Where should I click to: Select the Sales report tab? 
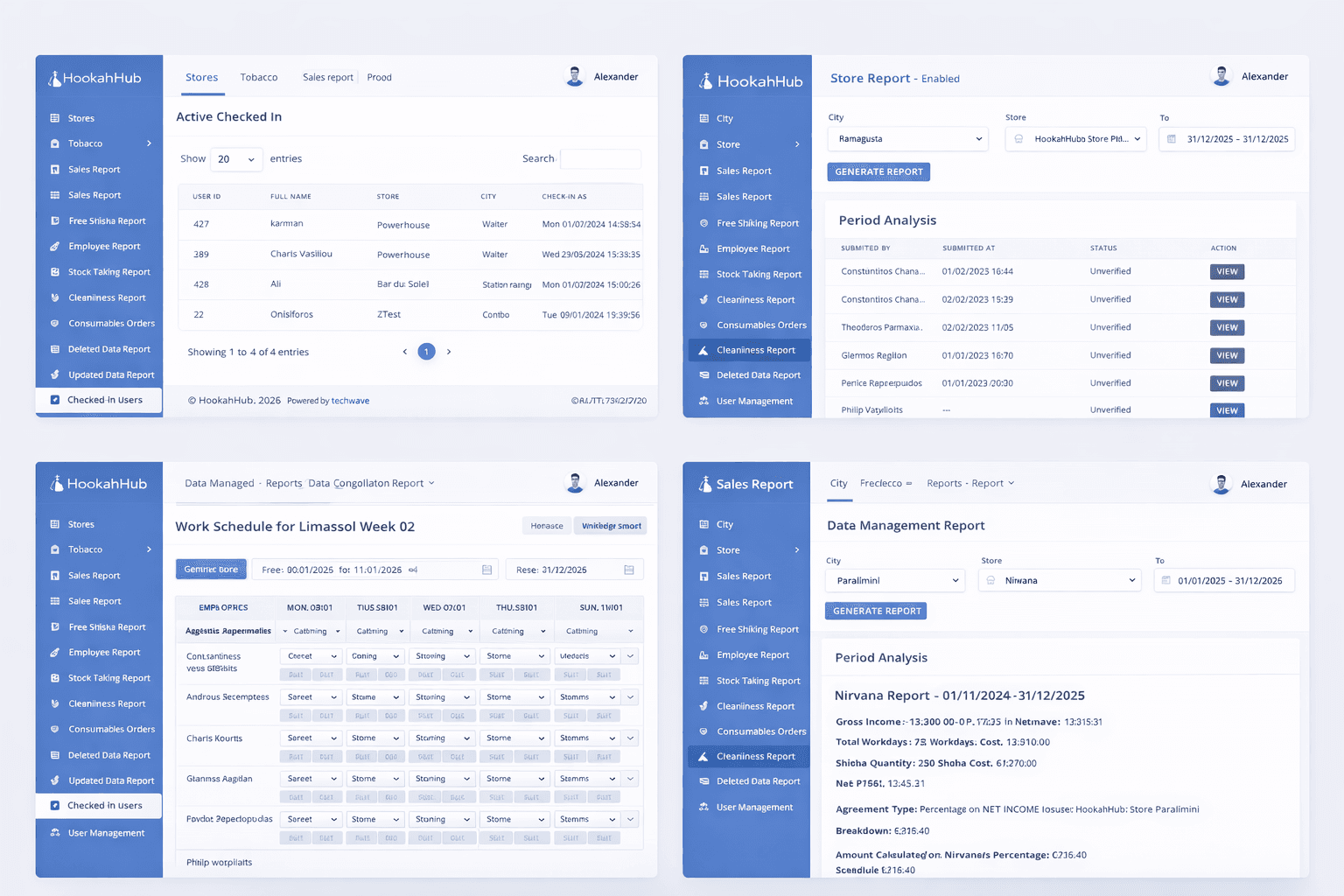(x=326, y=77)
